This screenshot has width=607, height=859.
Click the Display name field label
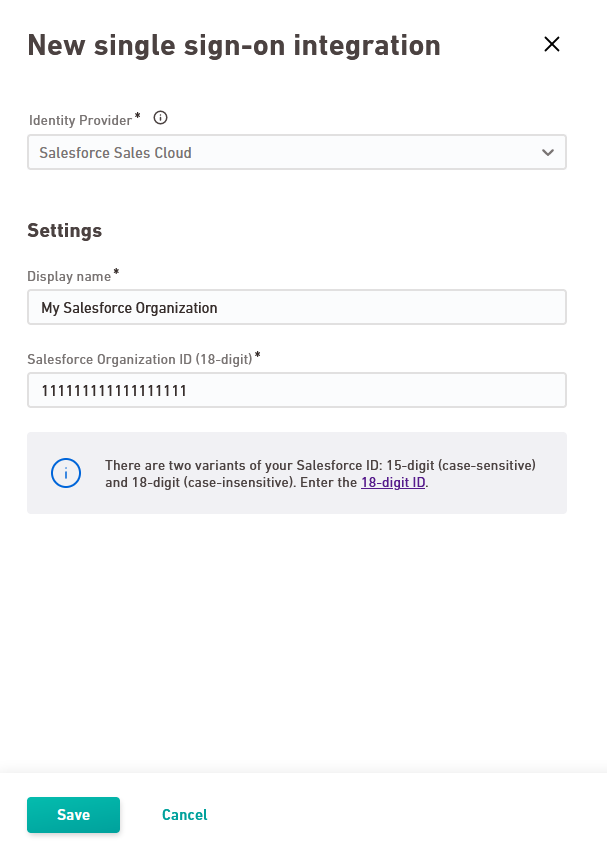click(69, 276)
